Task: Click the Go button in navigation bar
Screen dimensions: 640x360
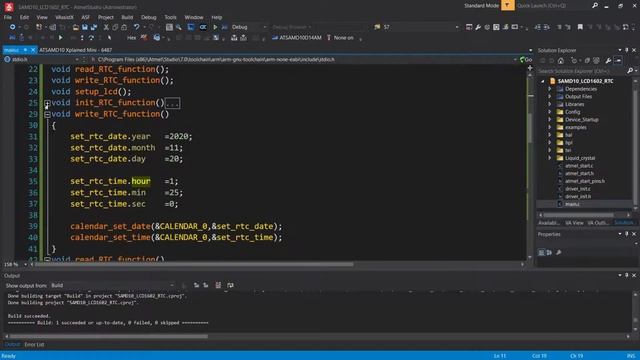Action: click(526, 60)
